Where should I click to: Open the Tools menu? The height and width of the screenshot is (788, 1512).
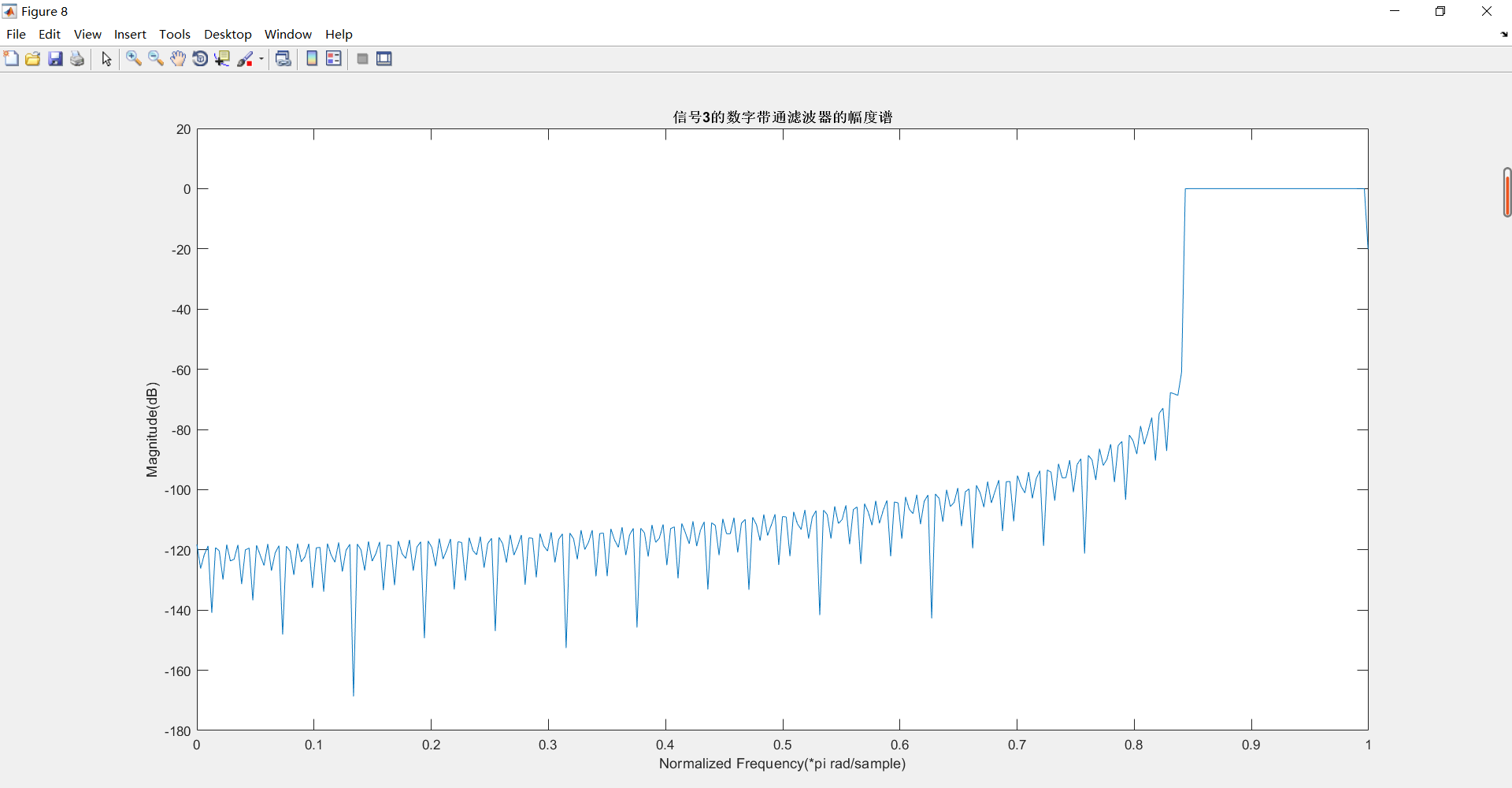(x=175, y=35)
